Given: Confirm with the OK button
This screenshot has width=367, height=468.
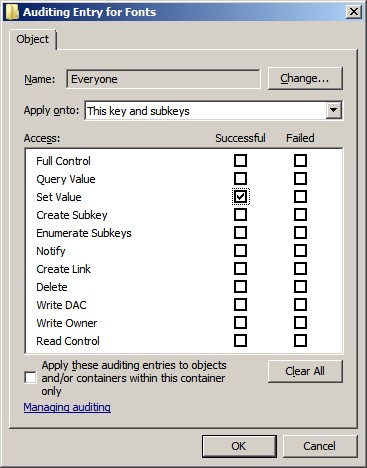Looking at the screenshot, I should 239,446.
